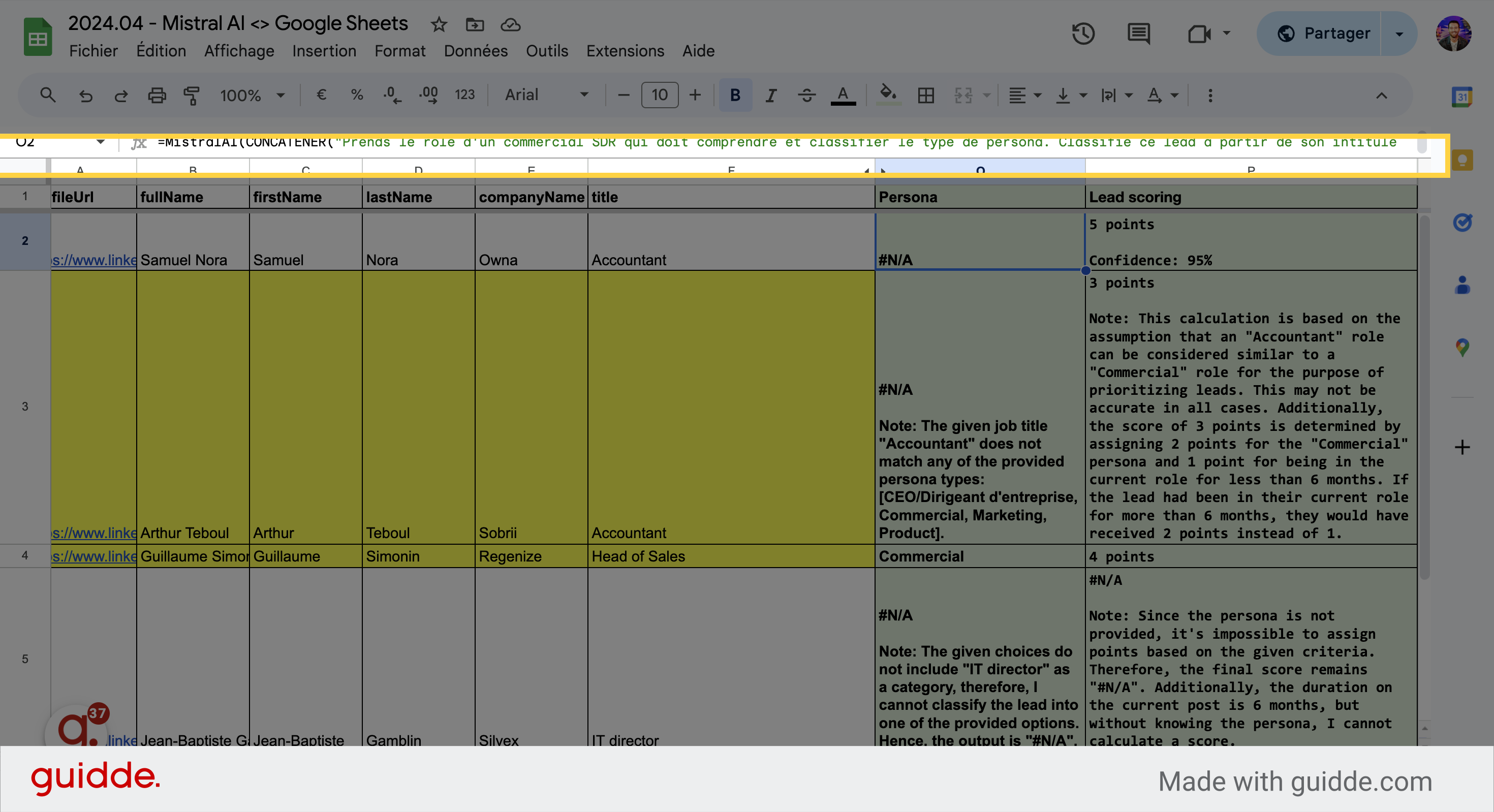
Task: Click the undo arrow icon
Action: point(86,95)
